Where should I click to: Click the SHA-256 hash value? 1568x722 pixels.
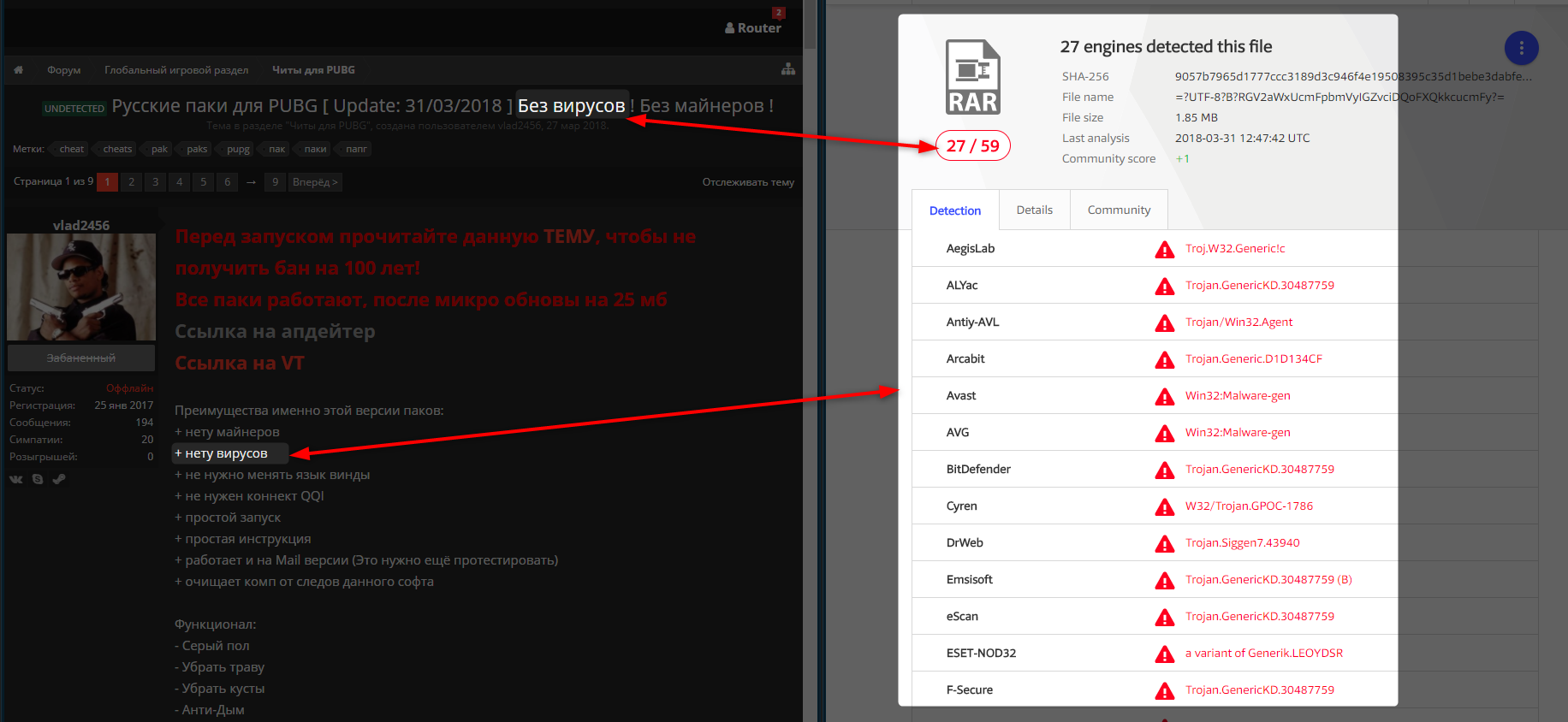[1353, 76]
